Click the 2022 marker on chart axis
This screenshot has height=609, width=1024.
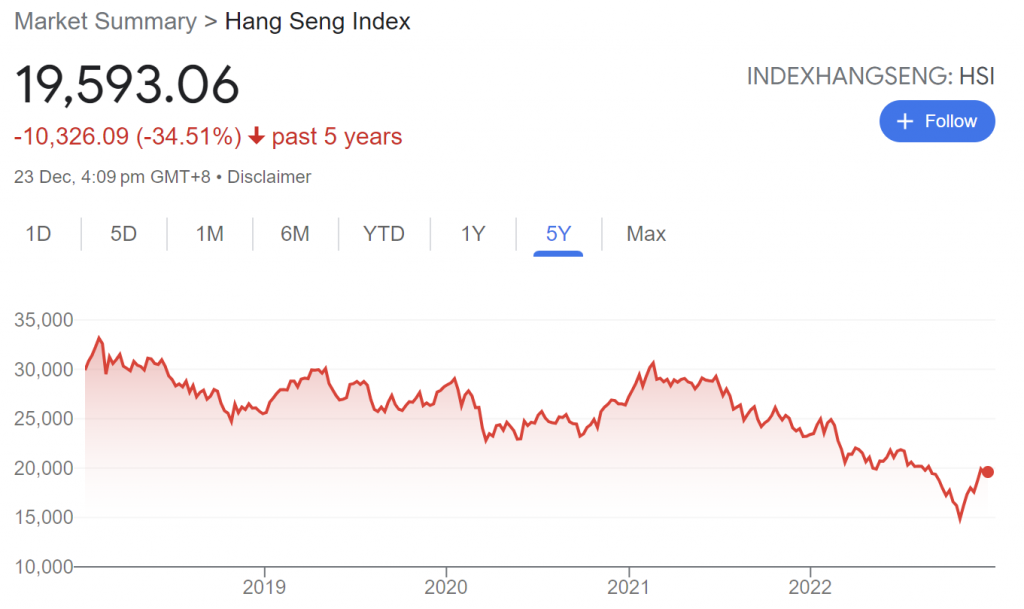tap(810, 587)
